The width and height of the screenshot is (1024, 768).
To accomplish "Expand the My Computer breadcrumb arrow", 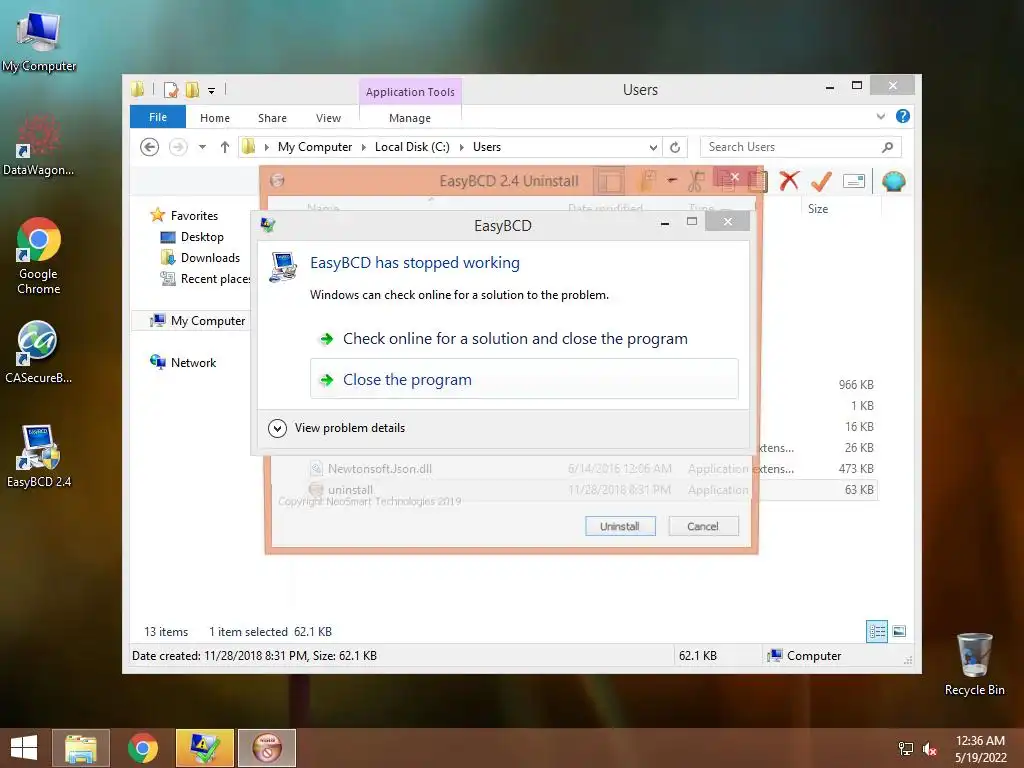I will coord(364,147).
